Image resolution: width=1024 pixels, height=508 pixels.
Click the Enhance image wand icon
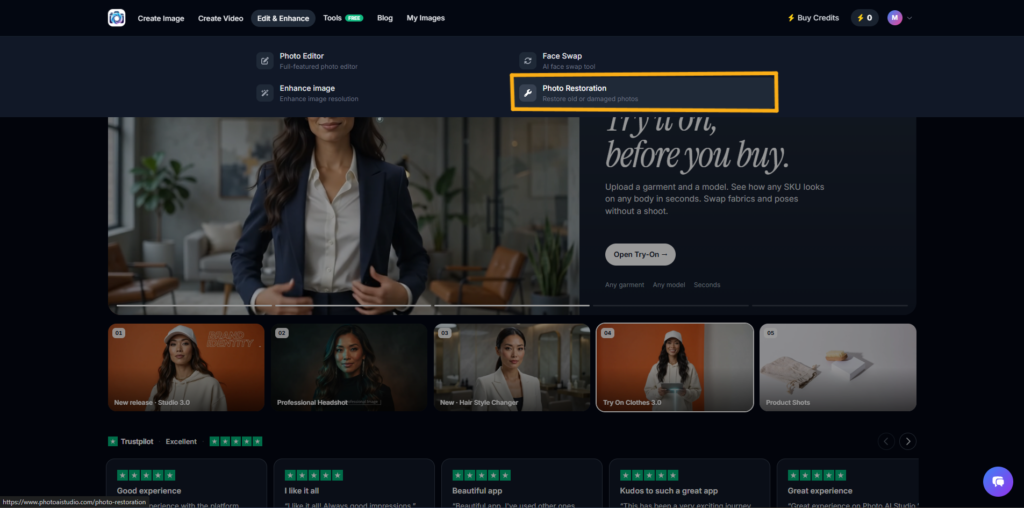(264, 93)
